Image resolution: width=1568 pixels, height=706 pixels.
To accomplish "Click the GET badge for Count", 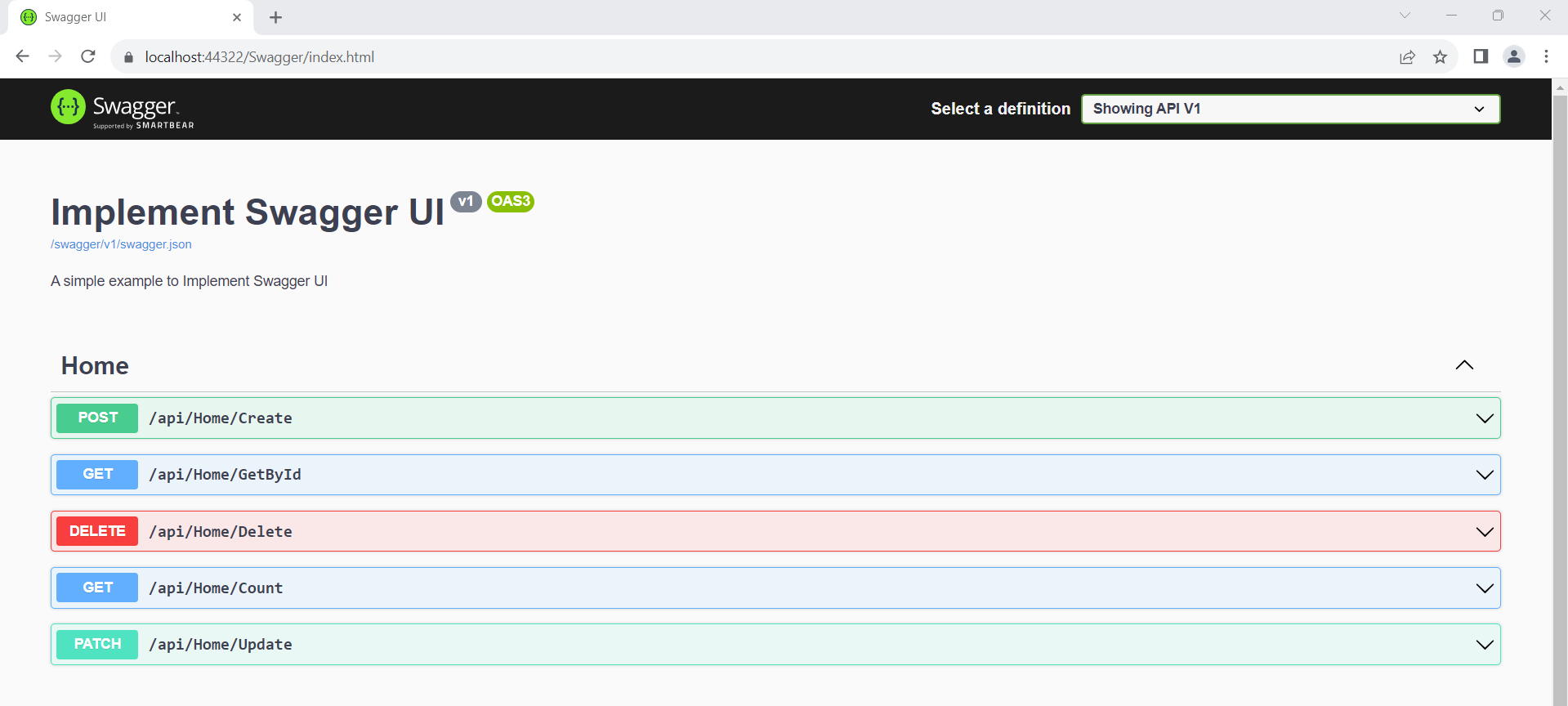I will tap(97, 588).
